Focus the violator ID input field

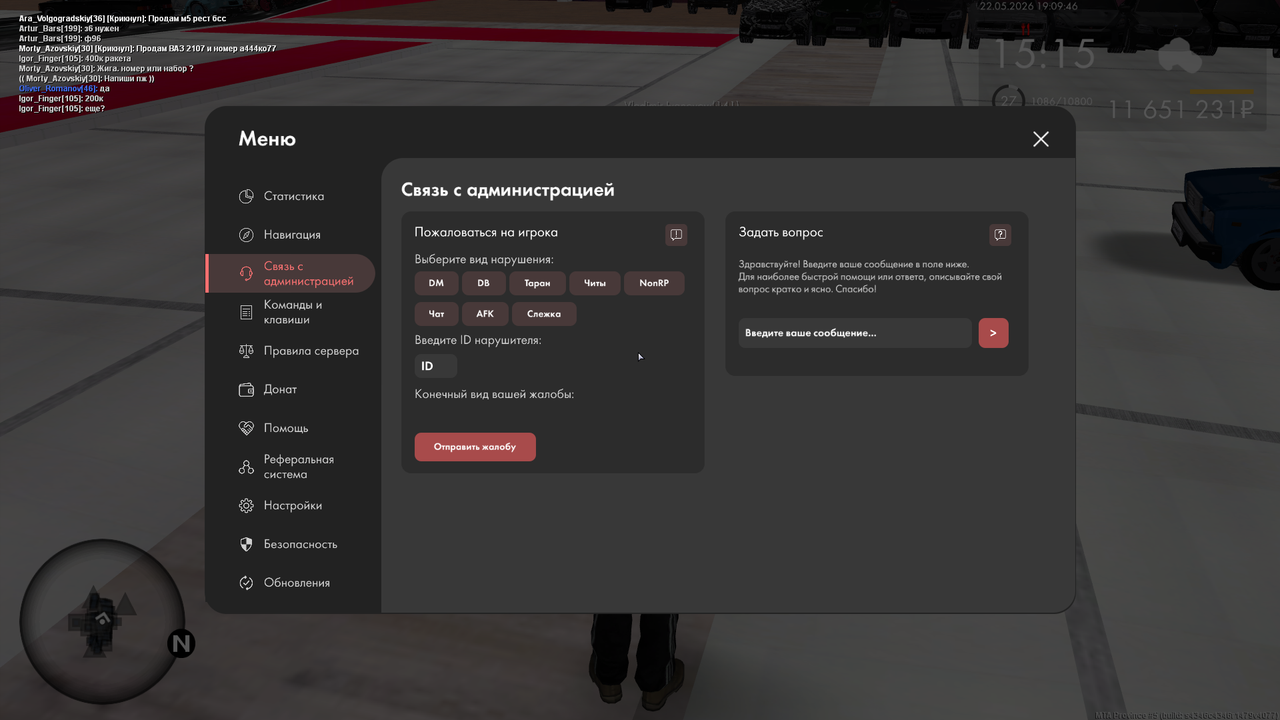436,366
